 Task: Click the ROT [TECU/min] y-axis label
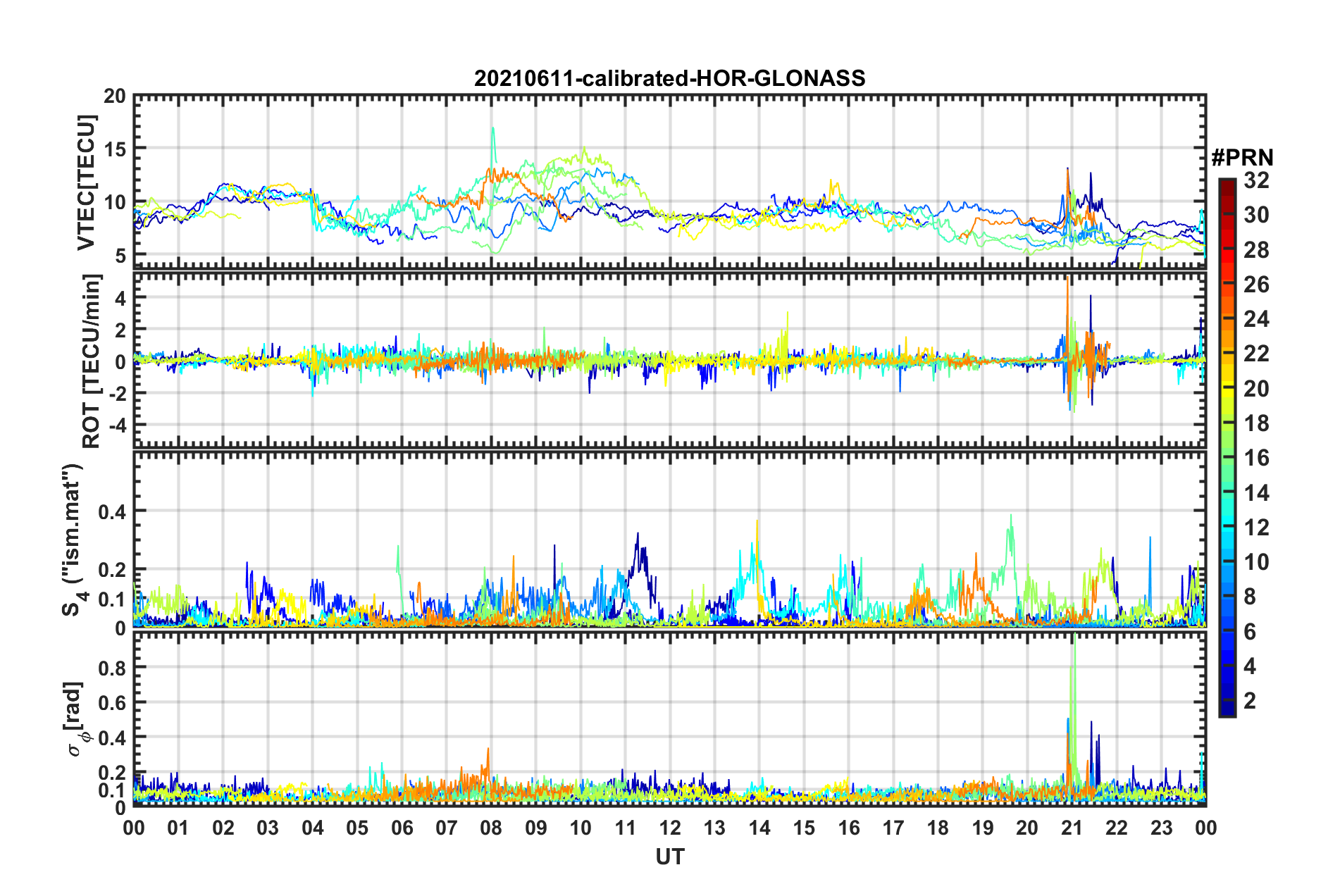click(92, 361)
